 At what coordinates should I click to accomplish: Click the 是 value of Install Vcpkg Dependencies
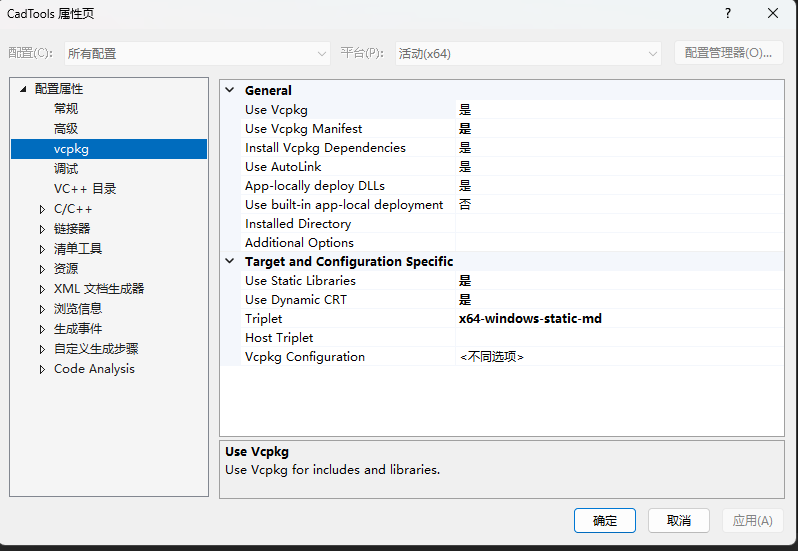pos(465,148)
